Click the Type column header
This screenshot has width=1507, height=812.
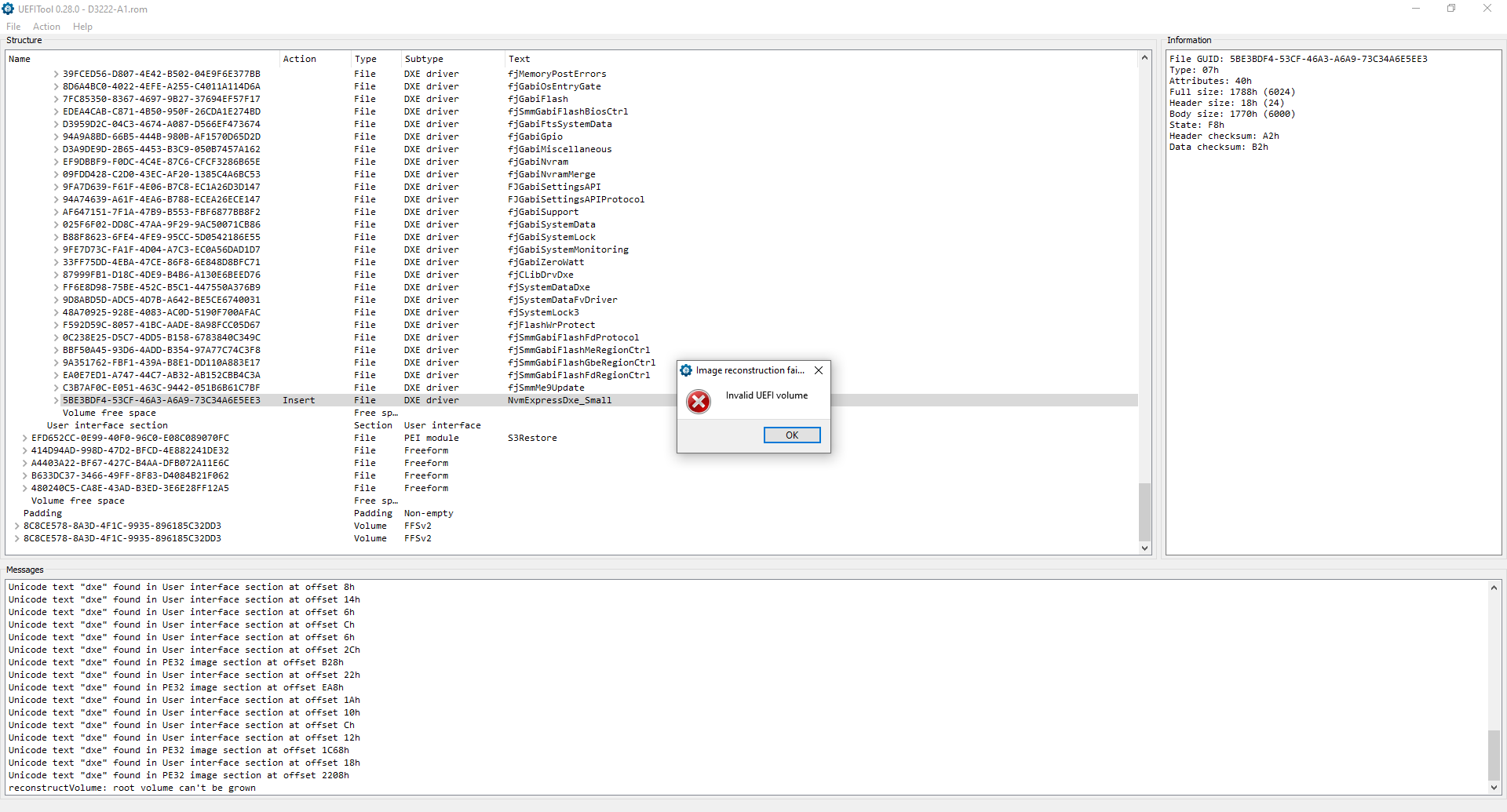(x=376, y=59)
